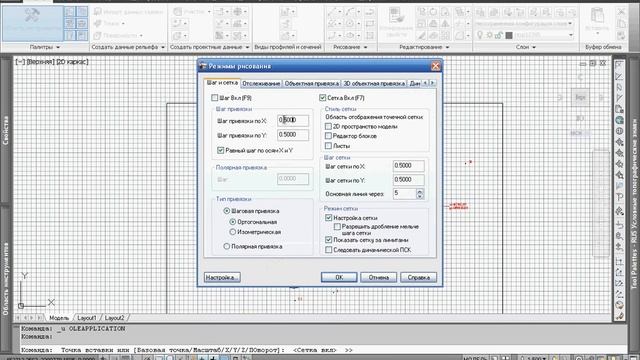The image size is (640, 360).
Task: Enable 'Разрешить дробление мельче шага сетки'
Action: [x=337, y=227]
